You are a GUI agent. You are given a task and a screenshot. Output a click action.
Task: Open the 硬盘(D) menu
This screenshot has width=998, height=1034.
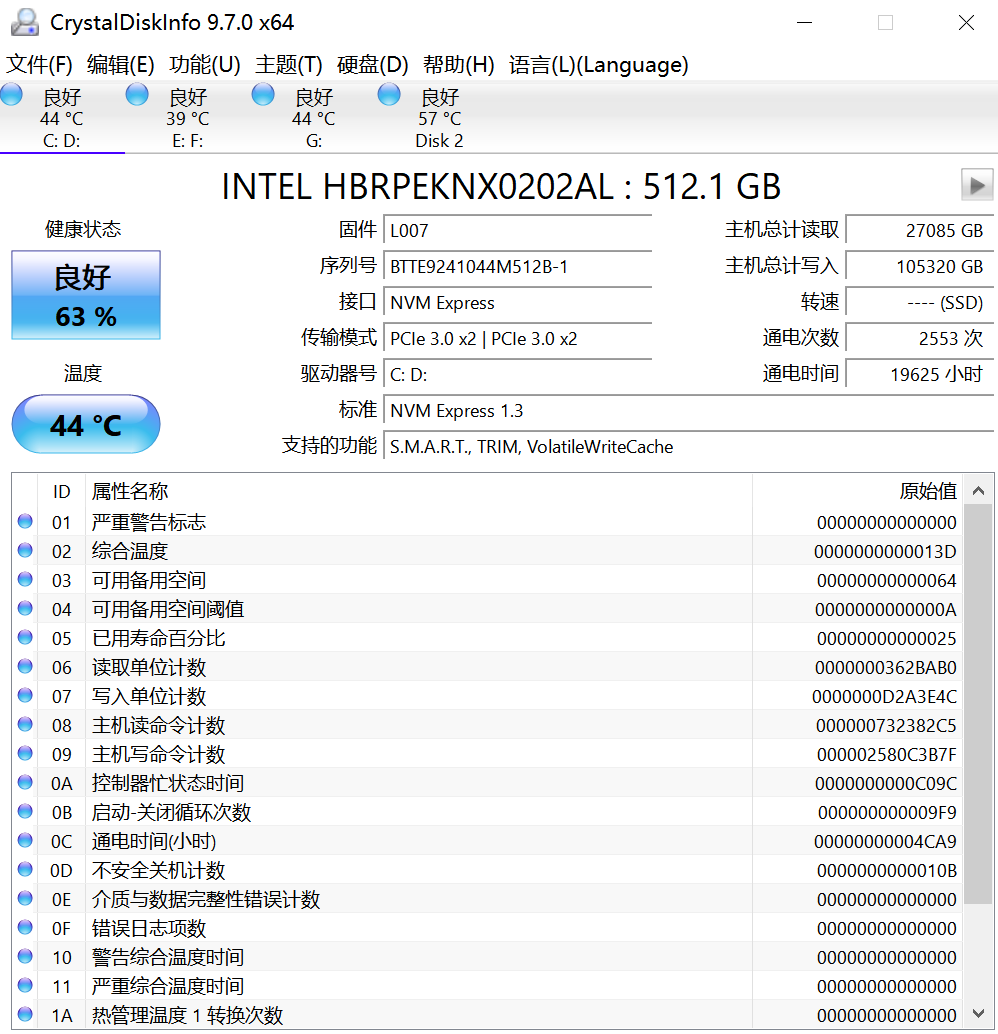point(373,65)
